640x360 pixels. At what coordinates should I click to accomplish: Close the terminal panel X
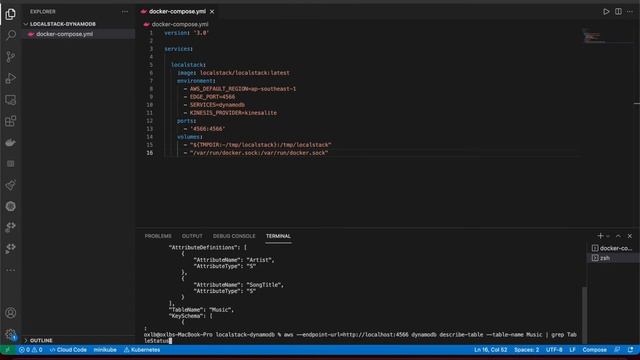click(x=630, y=236)
